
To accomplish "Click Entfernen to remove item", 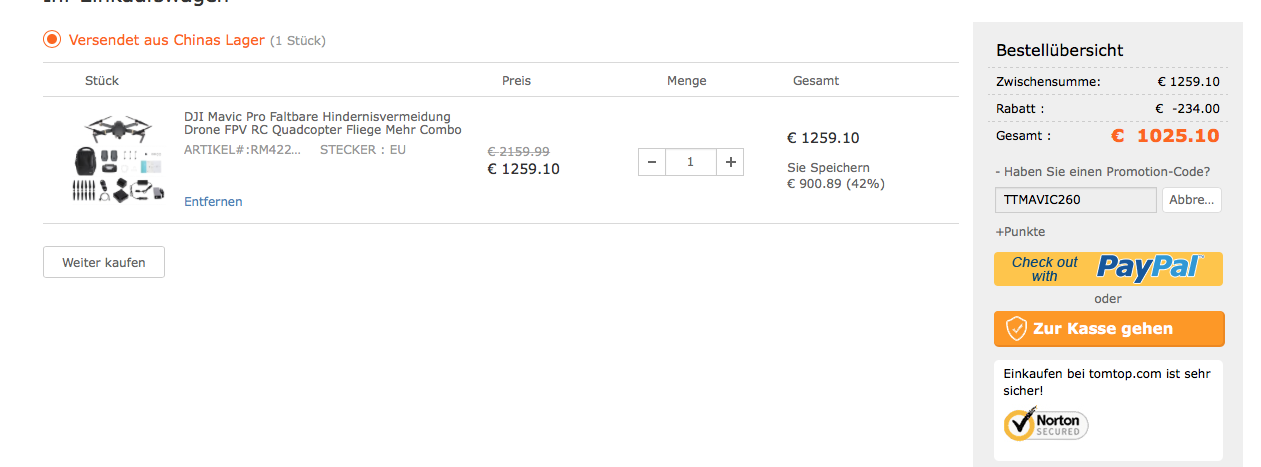I will [213, 202].
